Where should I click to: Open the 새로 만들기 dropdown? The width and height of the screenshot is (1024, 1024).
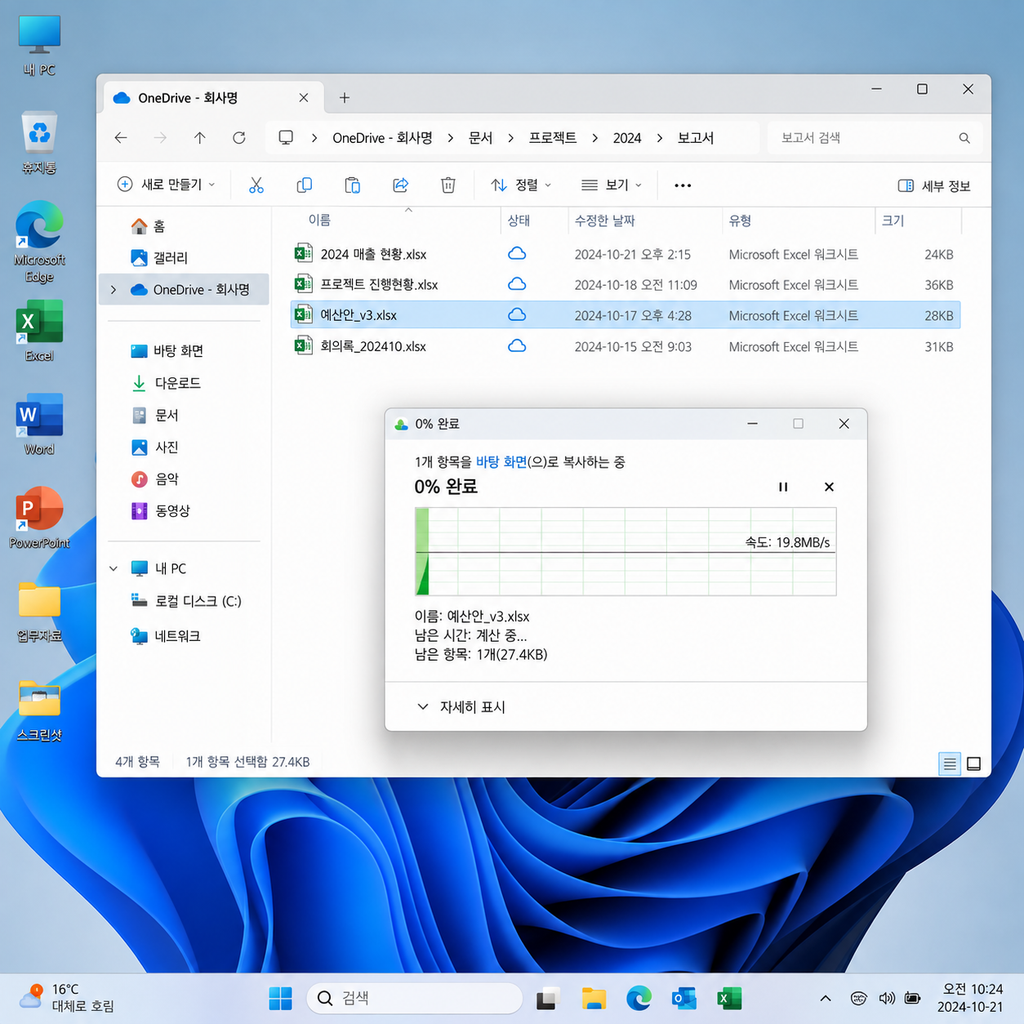166,185
